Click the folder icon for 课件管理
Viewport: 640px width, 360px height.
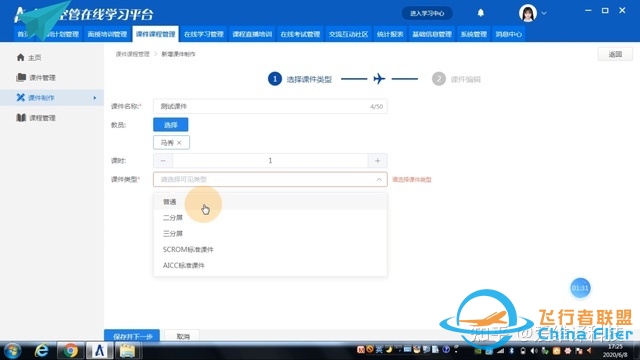(x=21, y=77)
